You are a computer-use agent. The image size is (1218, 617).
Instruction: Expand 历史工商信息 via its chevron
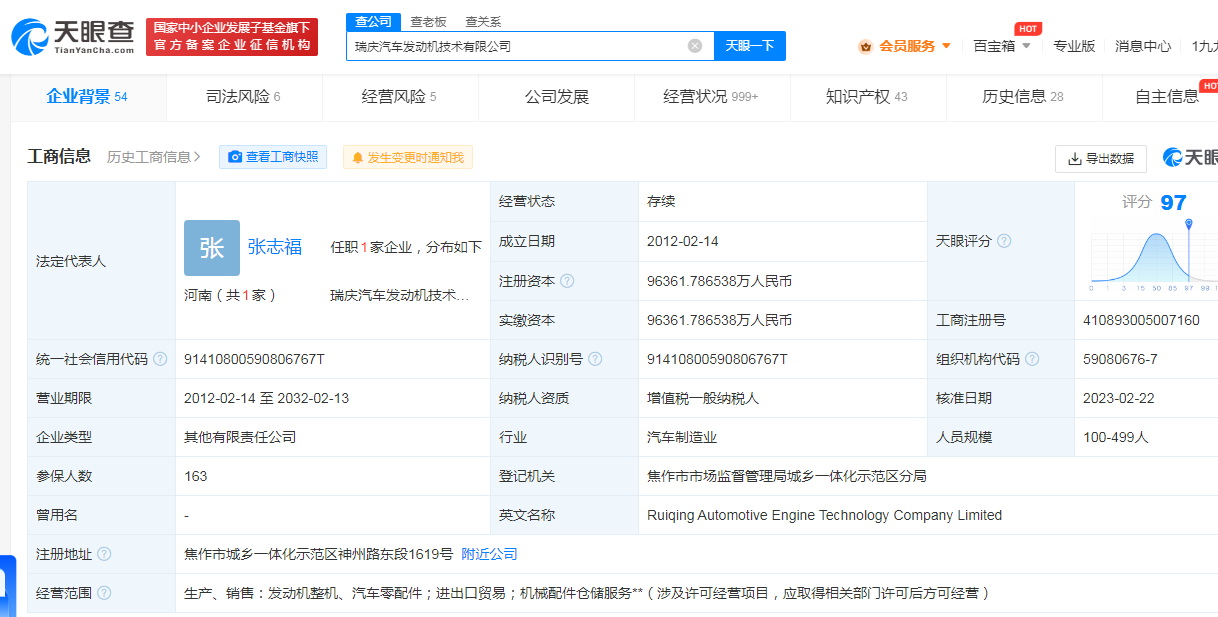pos(197,157)
